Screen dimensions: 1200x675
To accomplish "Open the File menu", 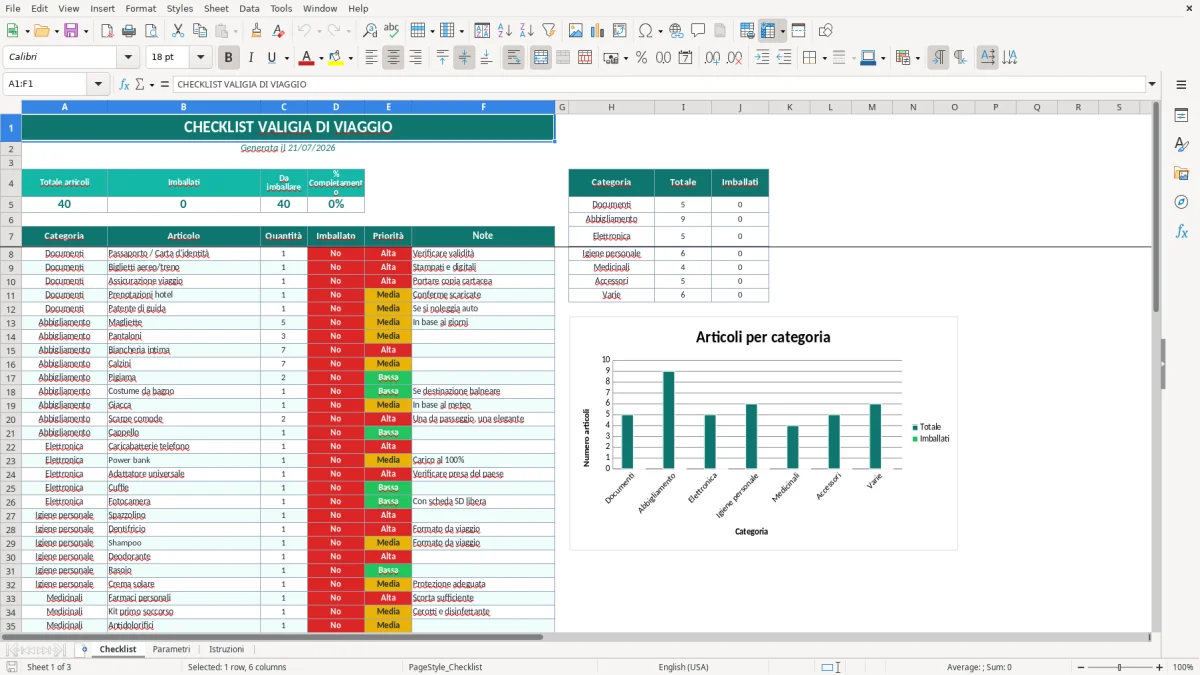I will tap(13, 8).
